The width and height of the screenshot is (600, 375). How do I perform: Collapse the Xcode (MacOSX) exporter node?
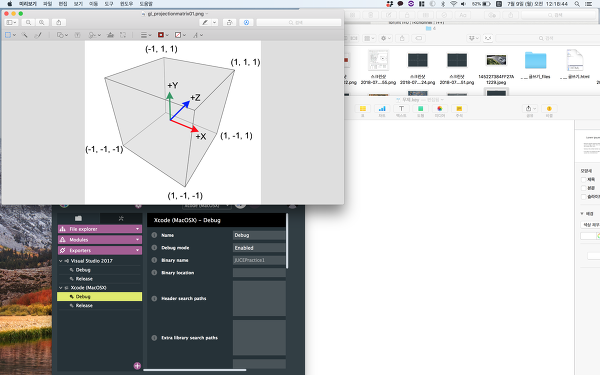[x=60, y=288]
